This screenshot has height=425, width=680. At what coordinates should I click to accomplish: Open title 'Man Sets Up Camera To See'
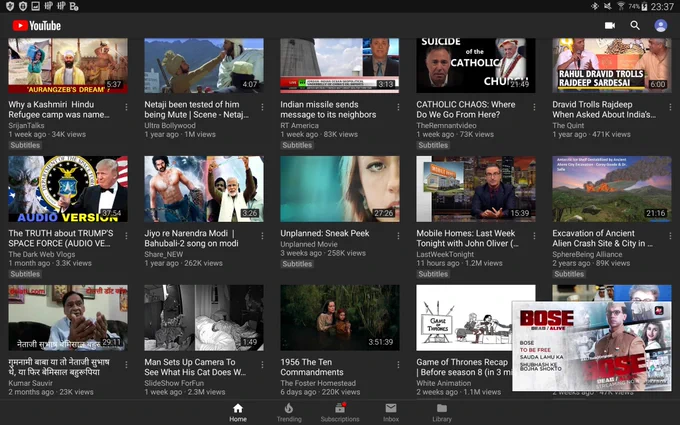click(195, 367)
